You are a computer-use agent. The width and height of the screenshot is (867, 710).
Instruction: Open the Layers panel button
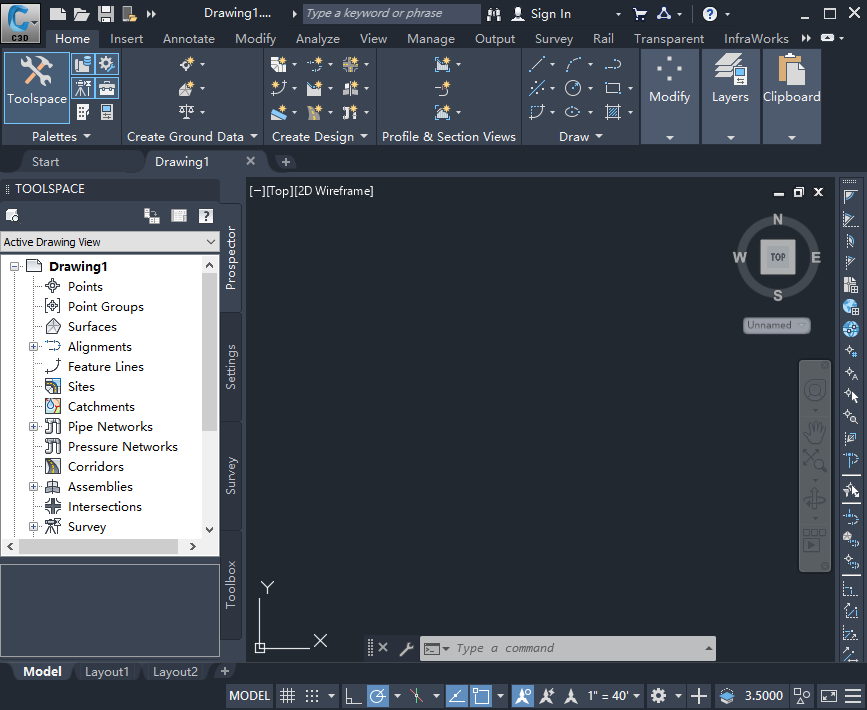tap(730, 80)
